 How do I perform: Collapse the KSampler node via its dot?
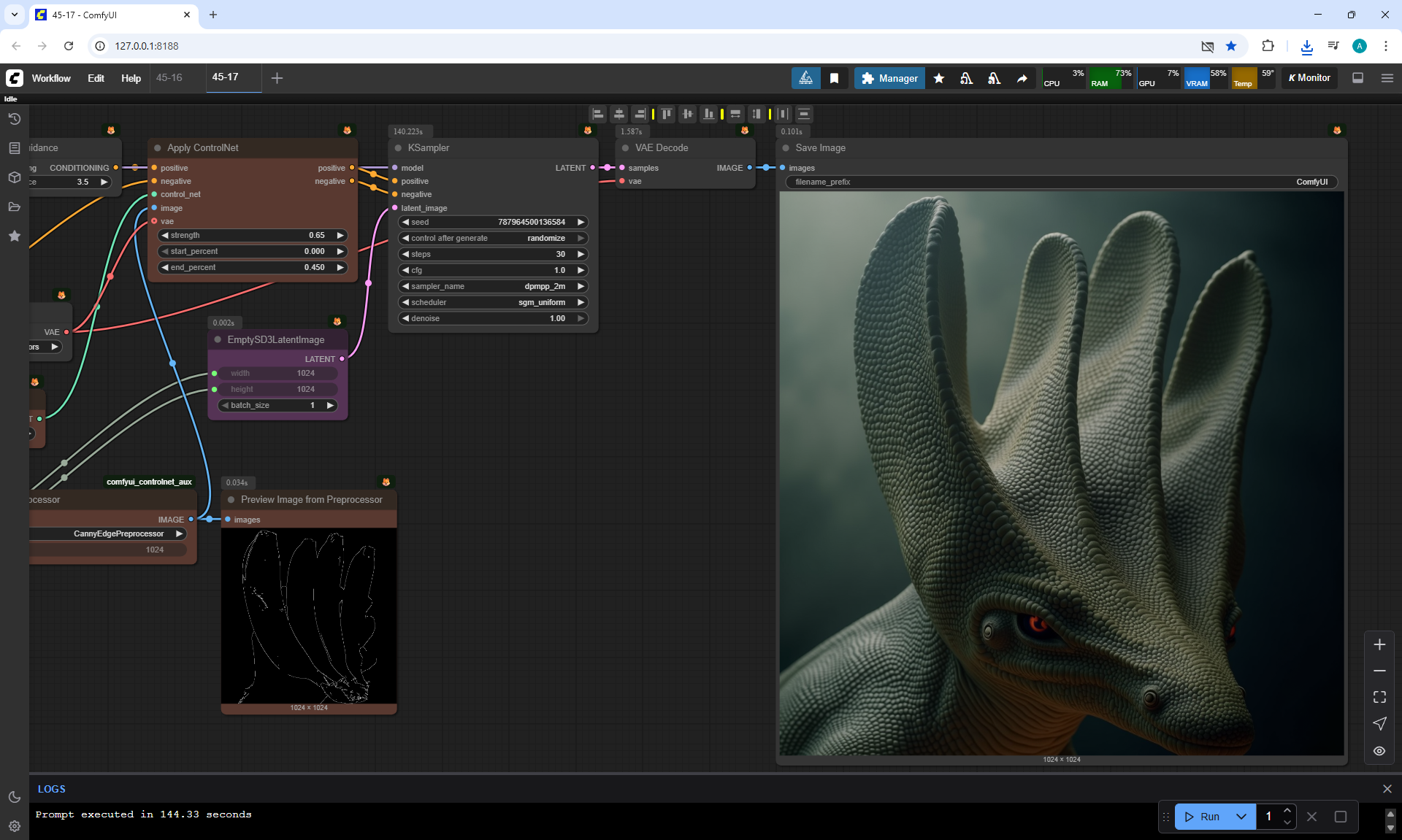[x=398, y=147]
